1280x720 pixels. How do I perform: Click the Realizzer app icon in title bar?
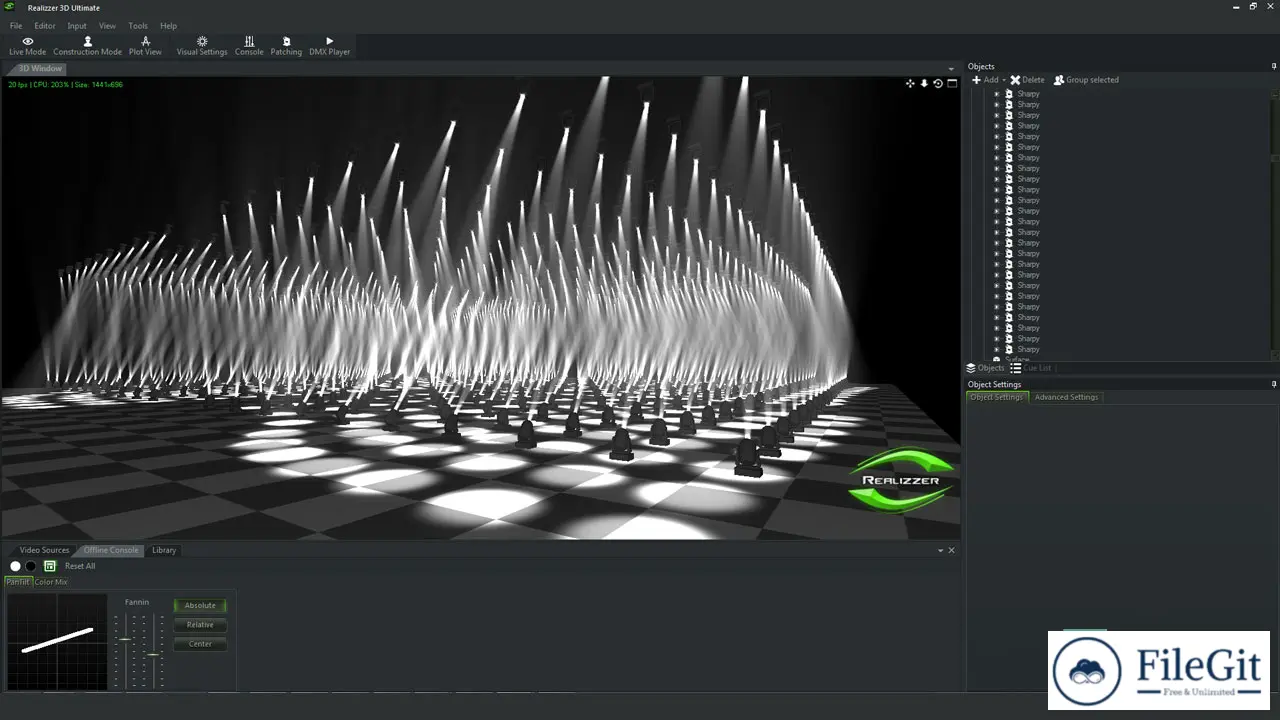pos(9,8)
